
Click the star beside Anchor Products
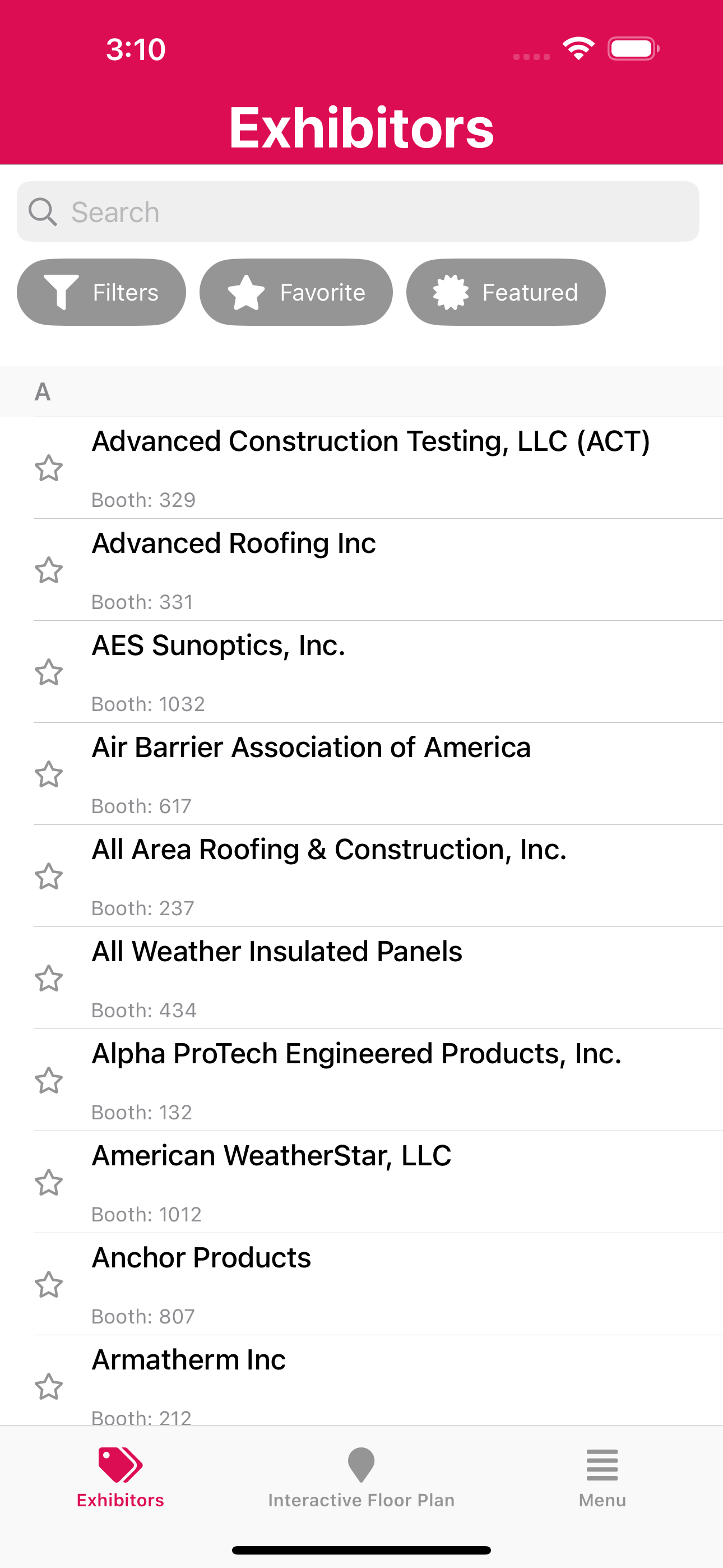(49, 1285)
